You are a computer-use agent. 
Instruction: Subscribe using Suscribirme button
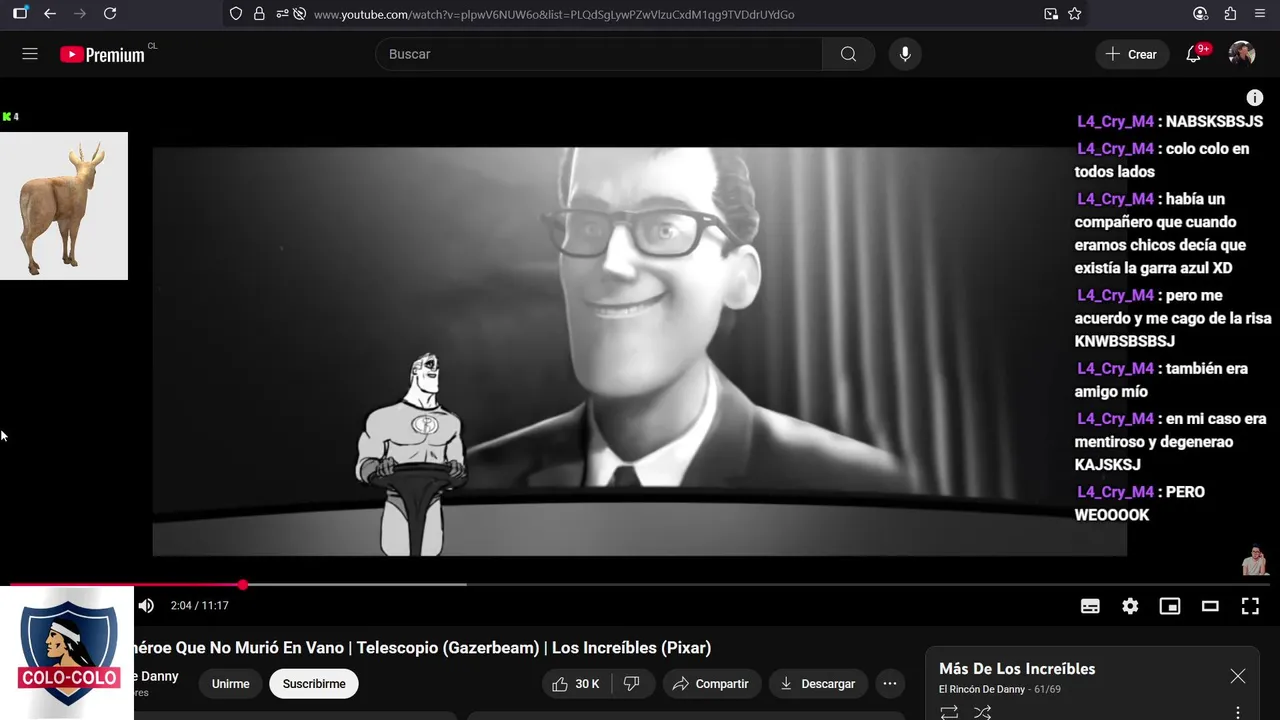point(314,684)
